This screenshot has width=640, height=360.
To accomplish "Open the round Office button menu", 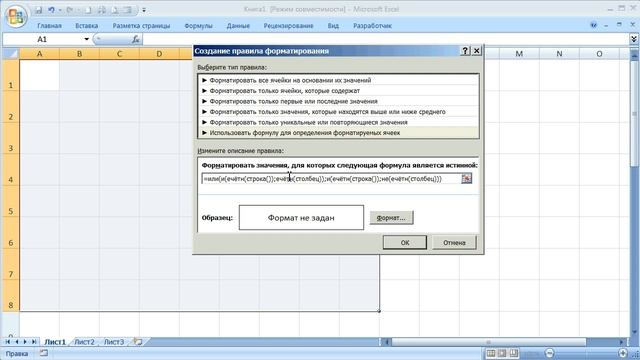I will pyautogui.click(x=16, y=16).
